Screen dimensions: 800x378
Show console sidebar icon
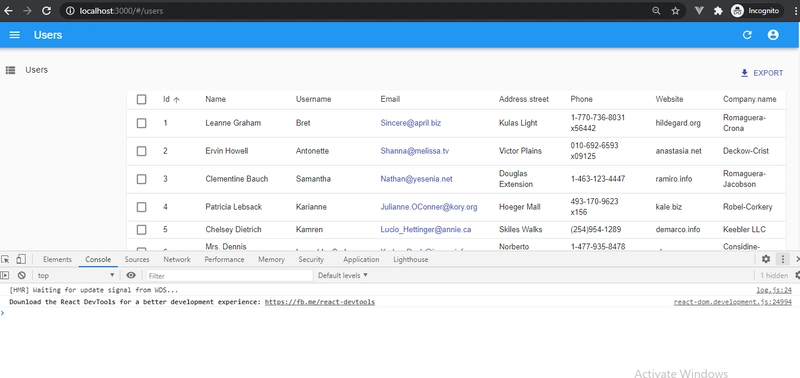5,275
